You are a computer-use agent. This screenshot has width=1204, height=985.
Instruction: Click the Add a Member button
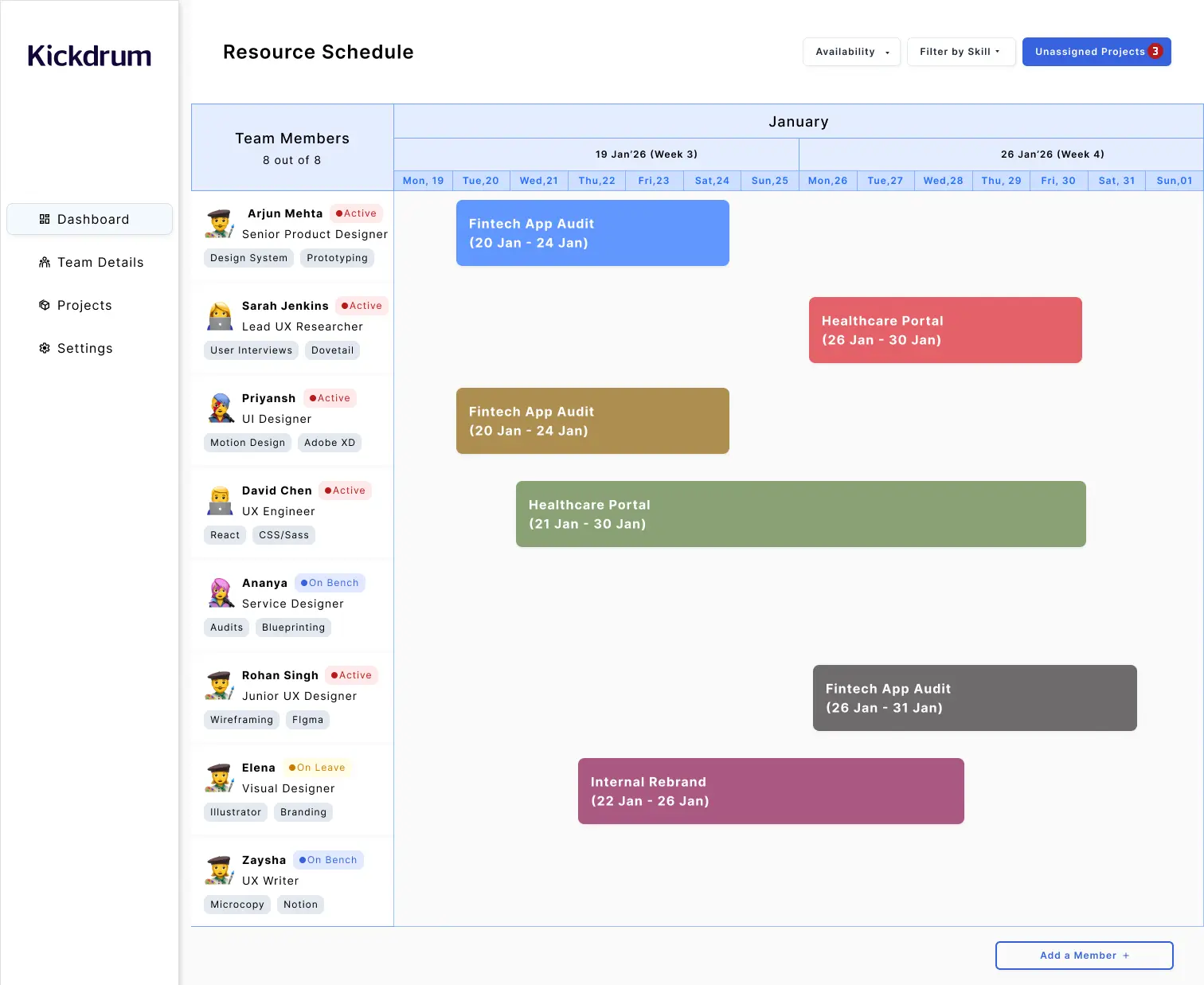1084,955
